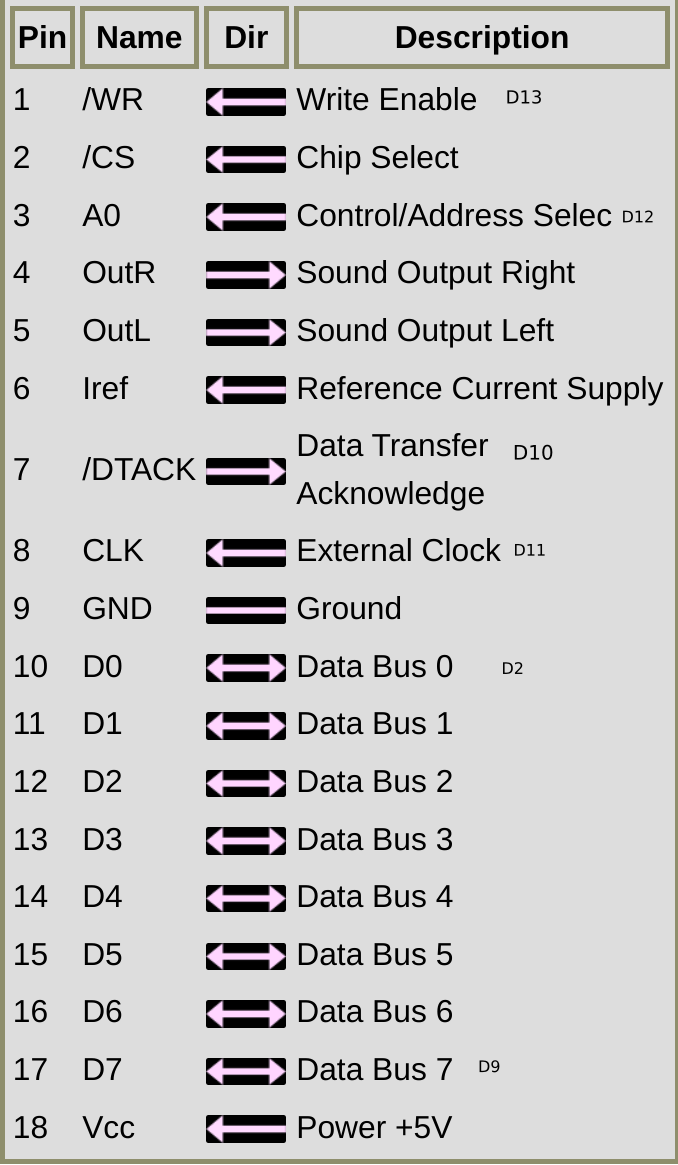Click the Description column header
This screenshot has width=678, height=1165.
pos(482,37)
